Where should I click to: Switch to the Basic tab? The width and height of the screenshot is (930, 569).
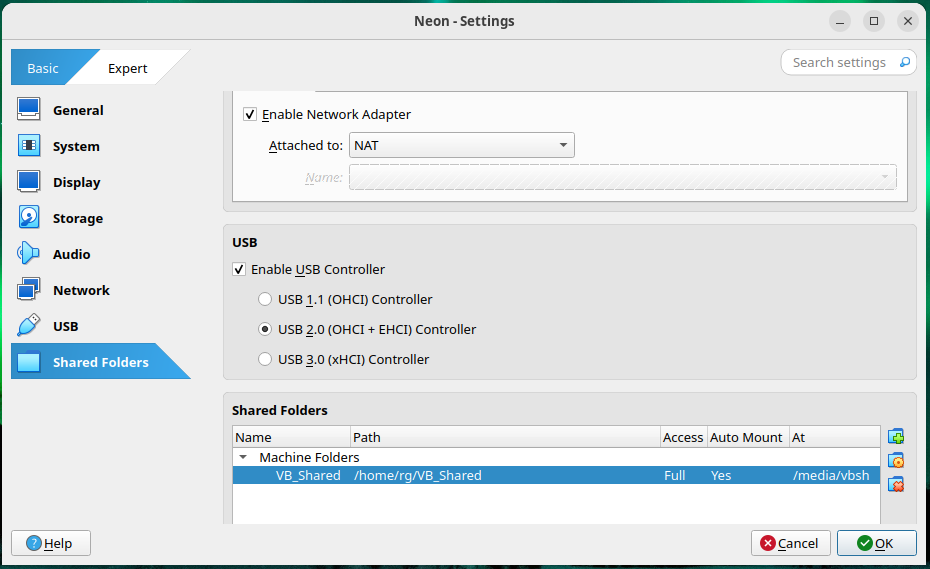tap(43, 68)
